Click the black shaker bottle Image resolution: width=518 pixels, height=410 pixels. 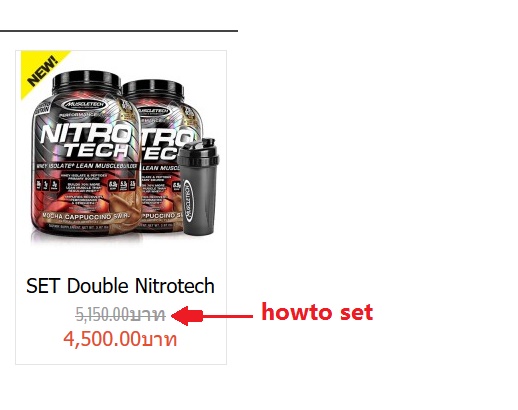[x=198, y=187]
